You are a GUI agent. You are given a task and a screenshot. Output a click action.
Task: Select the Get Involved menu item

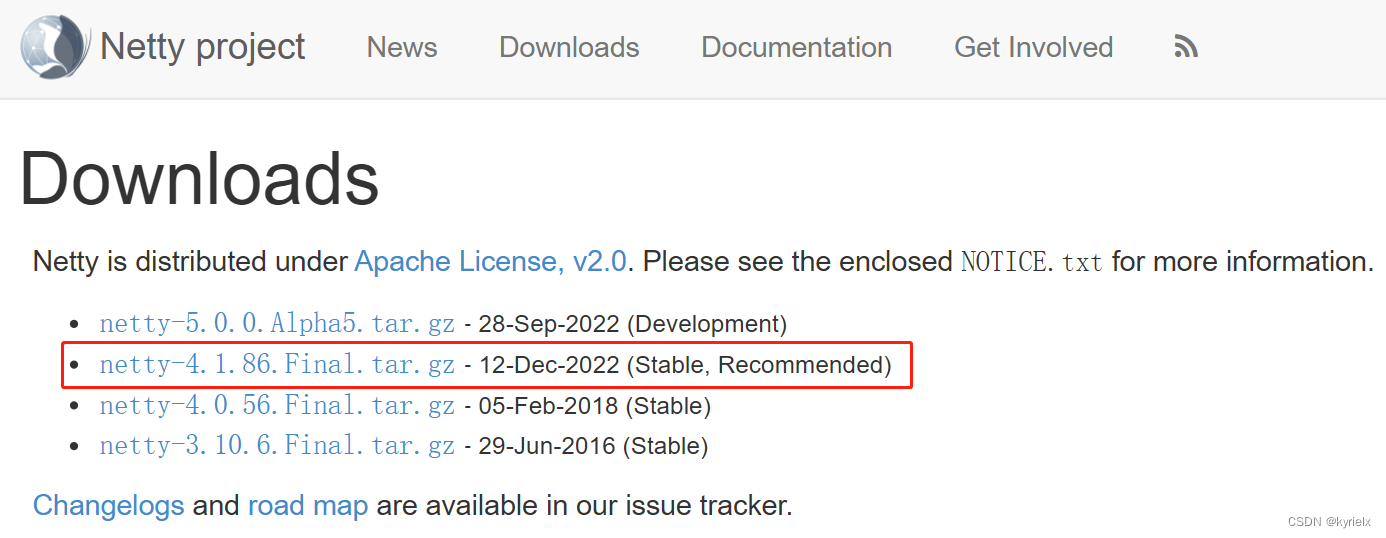coord(1033,47)
